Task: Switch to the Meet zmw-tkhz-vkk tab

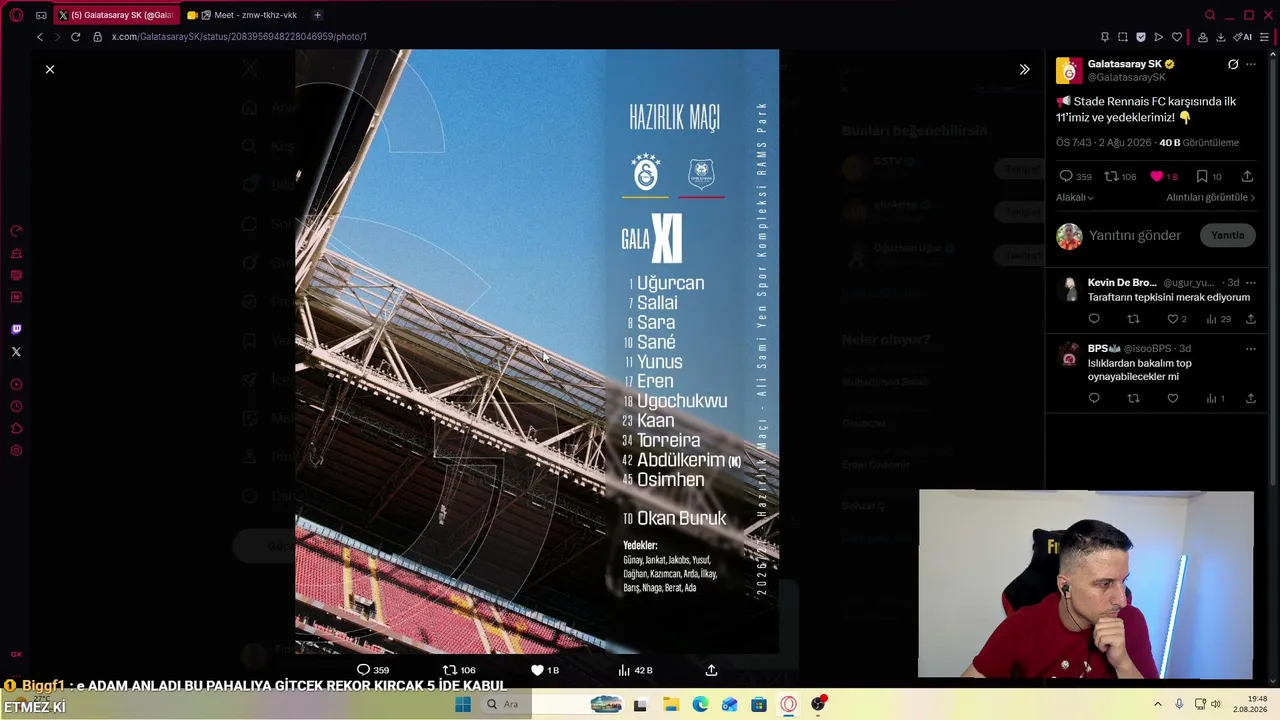Action: 244,15
